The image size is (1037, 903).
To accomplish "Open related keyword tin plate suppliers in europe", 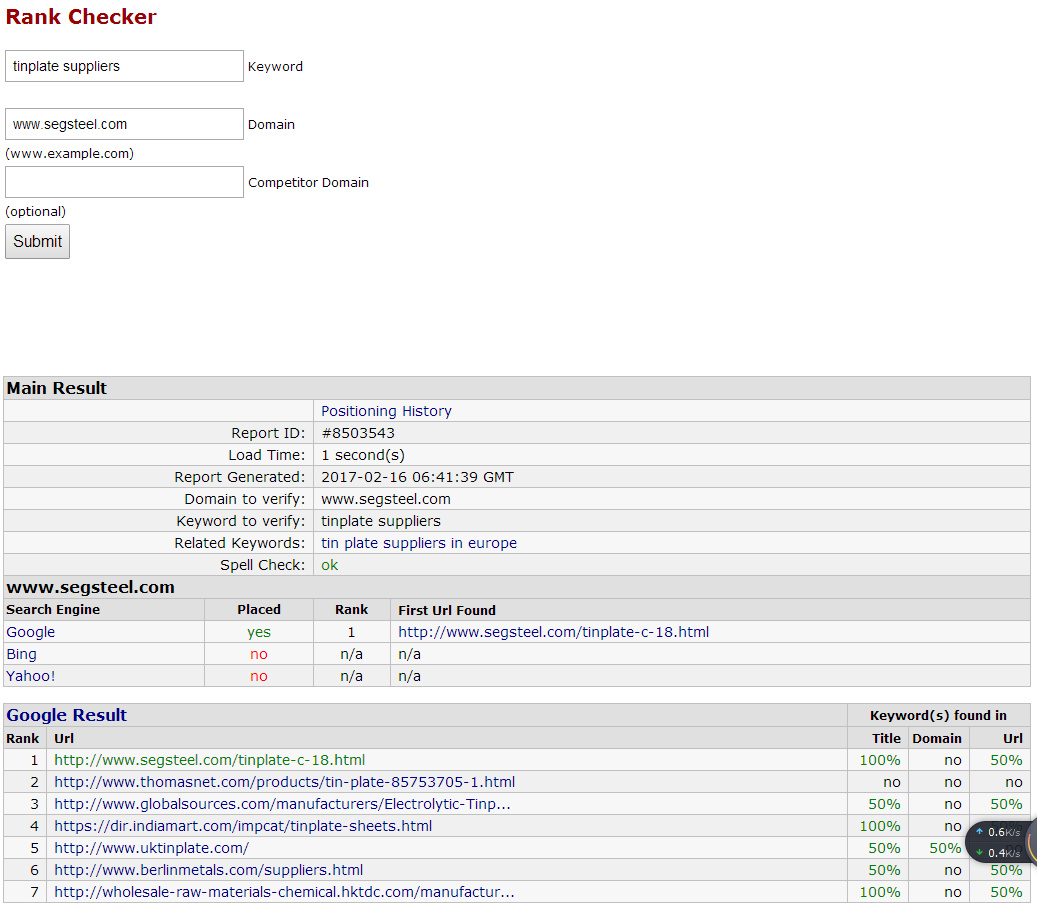I will coord(418,543).
